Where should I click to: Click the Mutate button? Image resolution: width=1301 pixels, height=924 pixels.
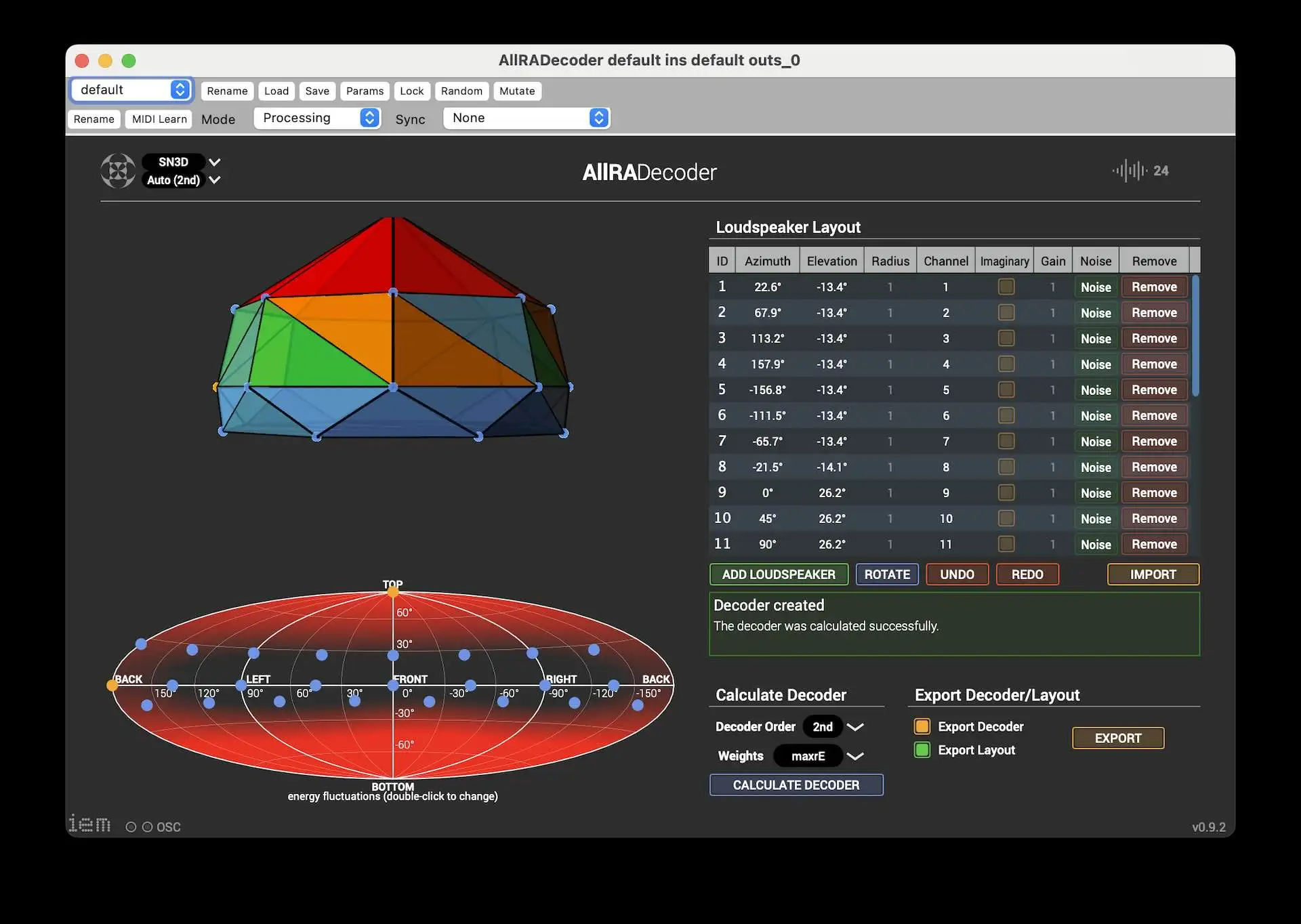pyautogui.click(x=517, y=91)
